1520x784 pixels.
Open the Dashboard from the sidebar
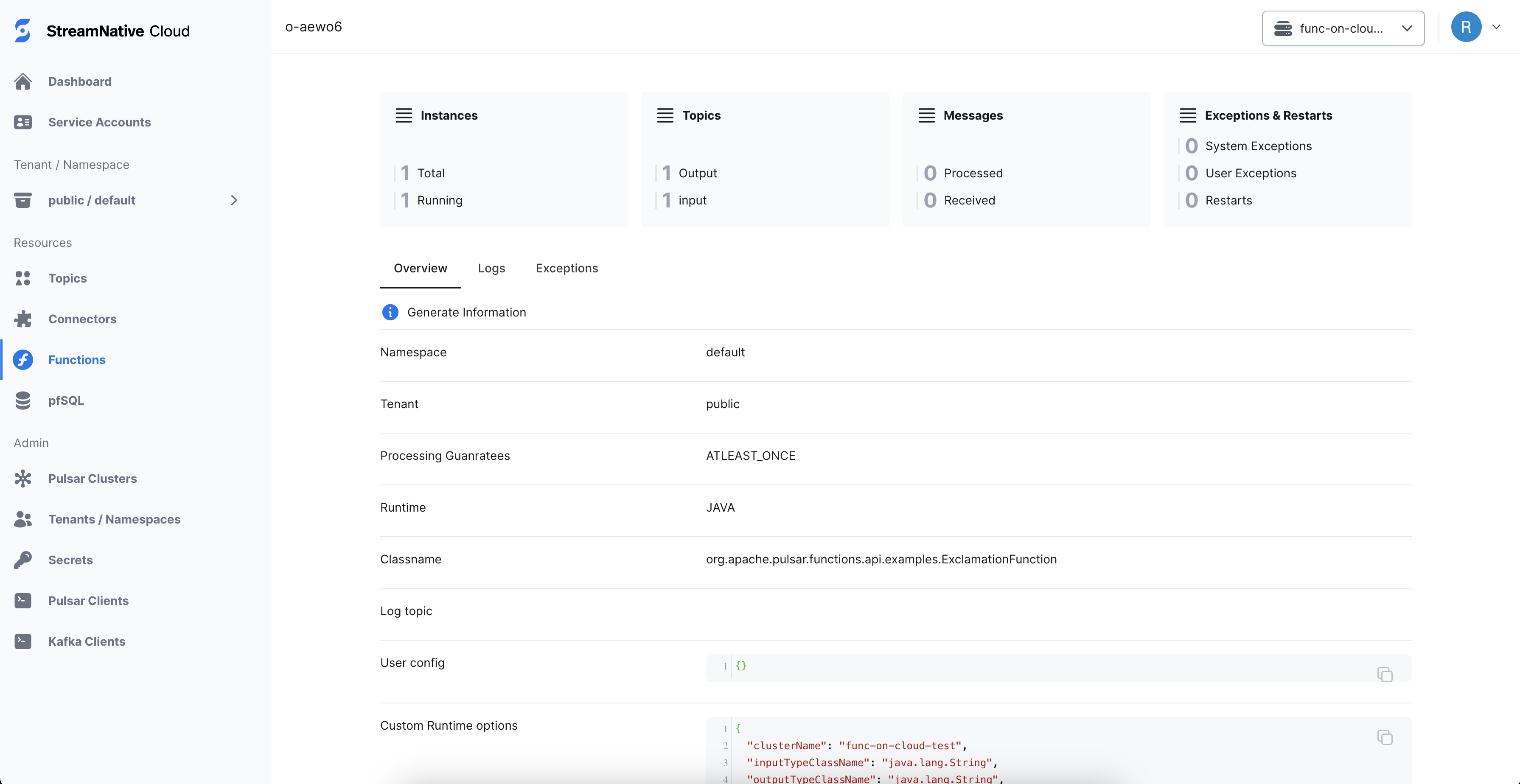[x=79, y=81]
